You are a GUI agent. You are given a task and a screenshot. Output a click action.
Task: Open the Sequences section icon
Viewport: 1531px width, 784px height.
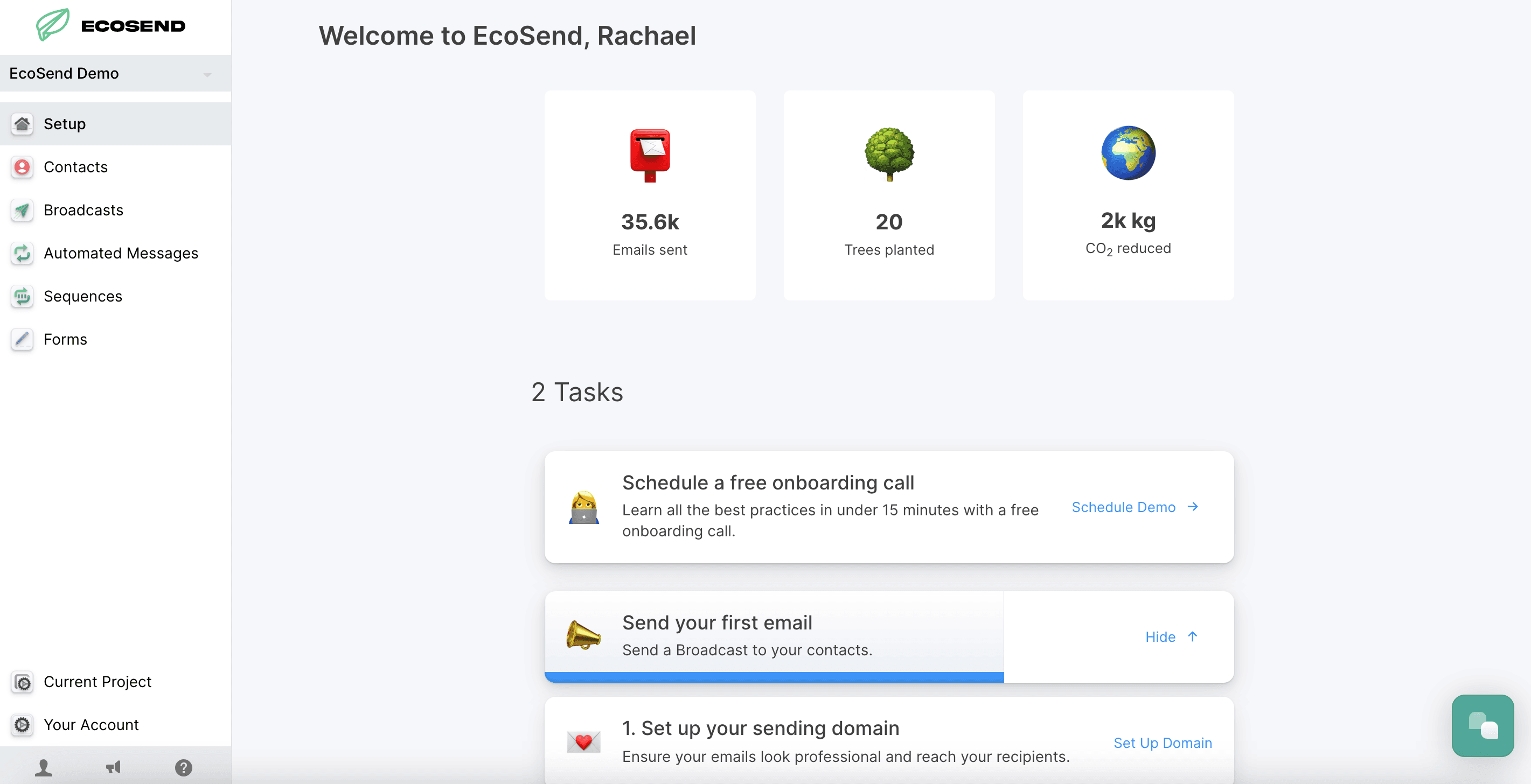click(22, 296)
